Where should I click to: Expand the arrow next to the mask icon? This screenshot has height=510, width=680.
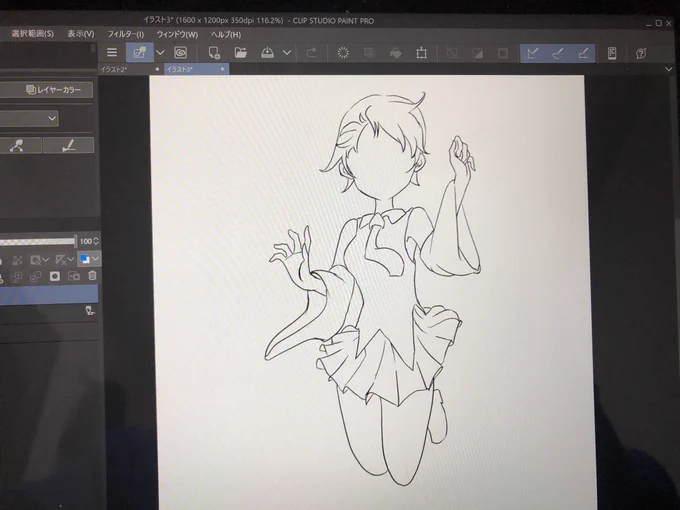(46, 260)
